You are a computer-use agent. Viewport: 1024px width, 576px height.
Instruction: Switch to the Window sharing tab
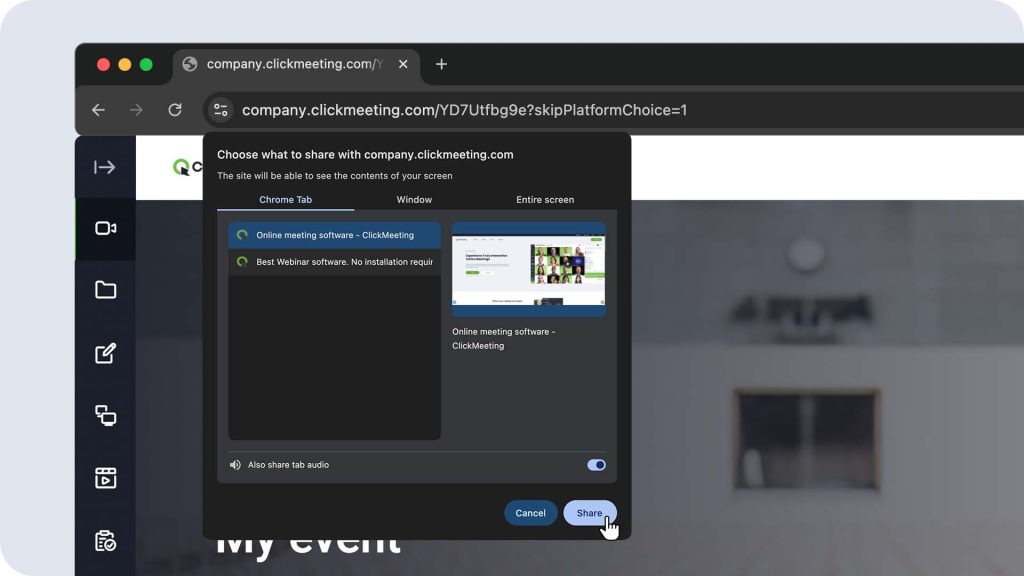point(414,200)
